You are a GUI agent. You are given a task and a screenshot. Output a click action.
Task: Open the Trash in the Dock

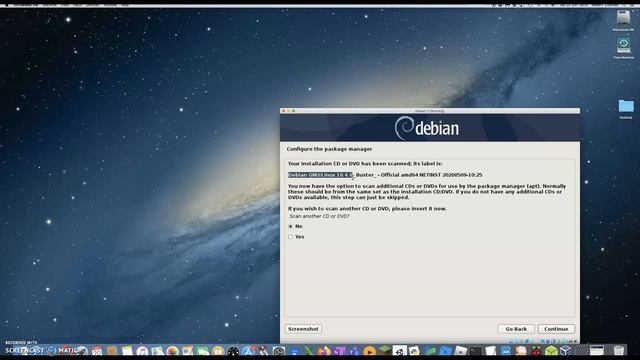point(619,351)
